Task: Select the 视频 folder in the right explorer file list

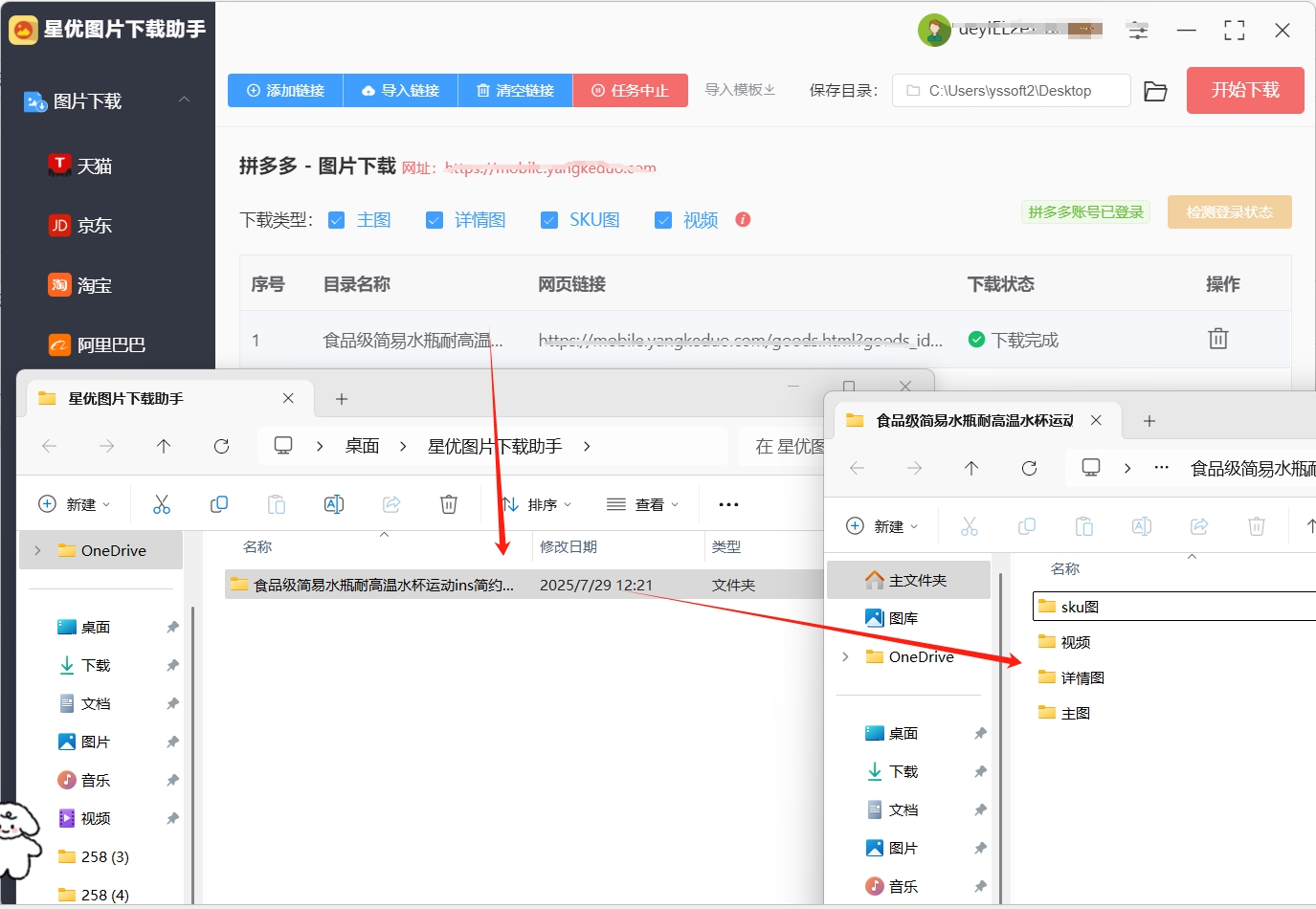Action: coord(1064,642)
